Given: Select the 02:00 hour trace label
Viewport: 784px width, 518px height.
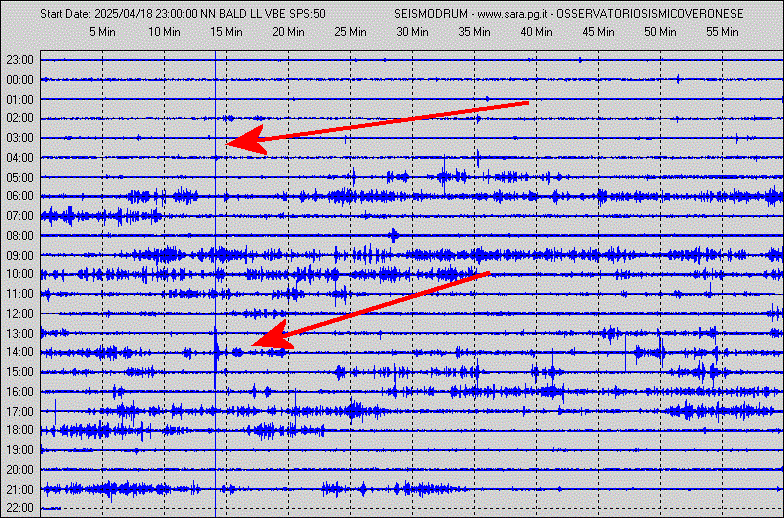Looking at the screenshot, I should pyautogui.click(x=20, y=118).
